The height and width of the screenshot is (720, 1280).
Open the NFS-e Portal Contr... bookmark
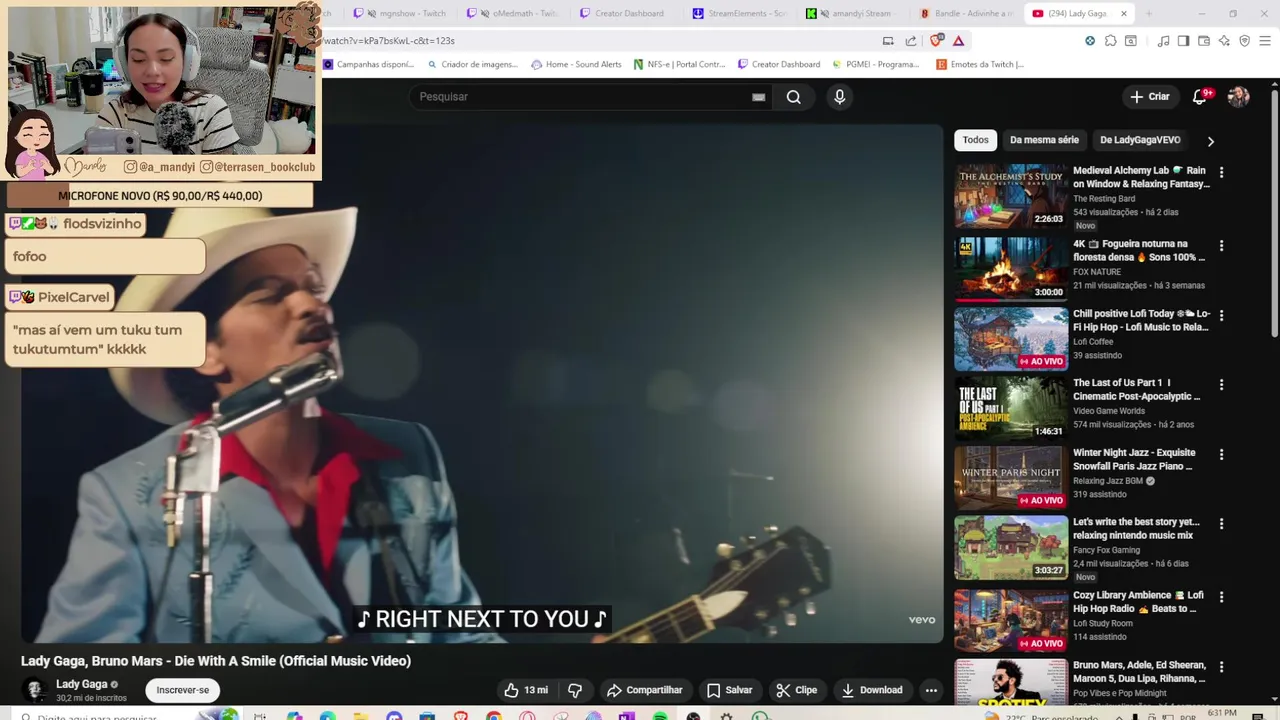tap(679, 64)
